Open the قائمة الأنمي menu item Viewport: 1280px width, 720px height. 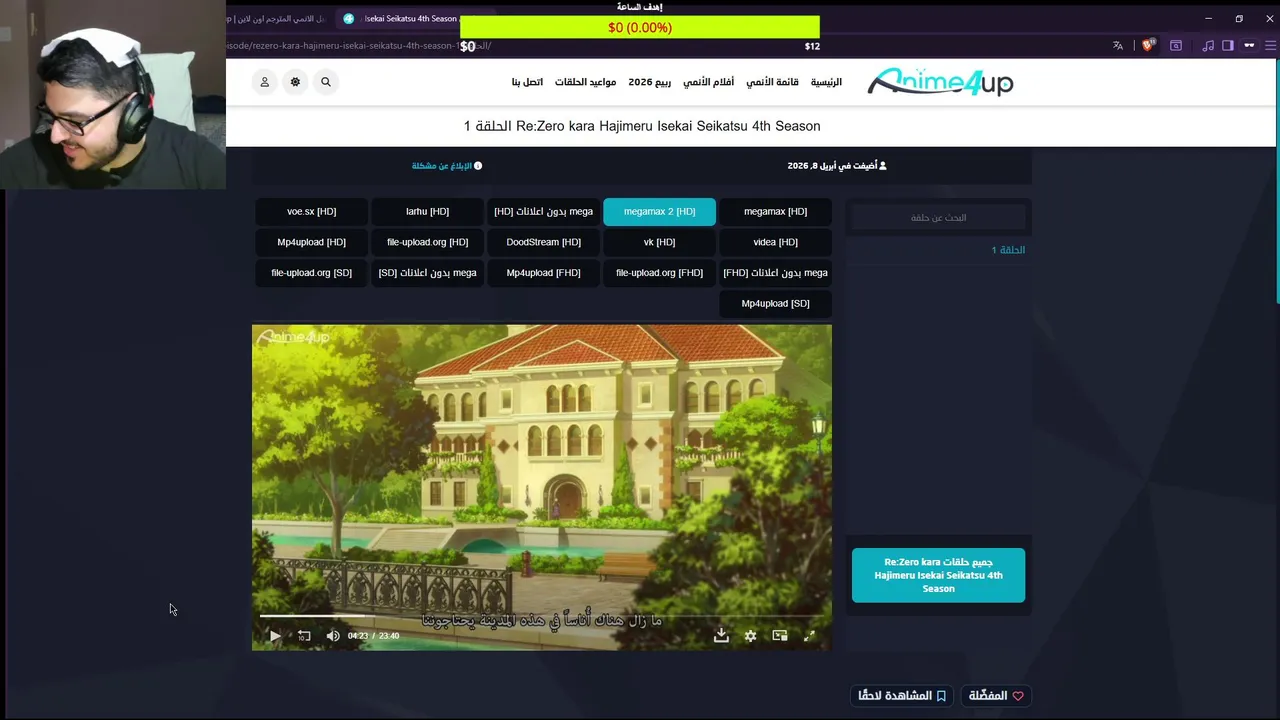click(x=772, y=82)
